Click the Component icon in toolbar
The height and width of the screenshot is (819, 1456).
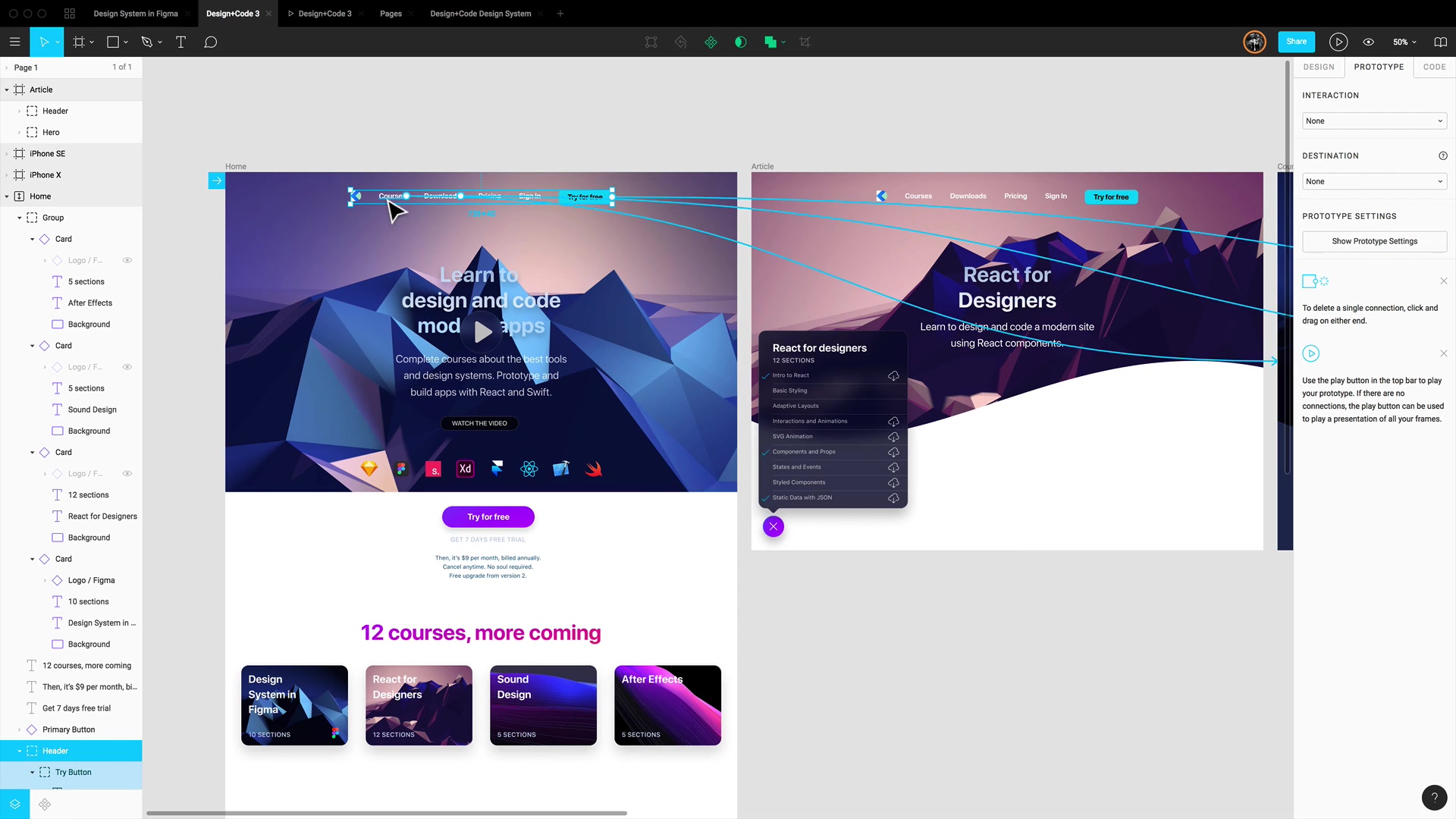(711, 42)
